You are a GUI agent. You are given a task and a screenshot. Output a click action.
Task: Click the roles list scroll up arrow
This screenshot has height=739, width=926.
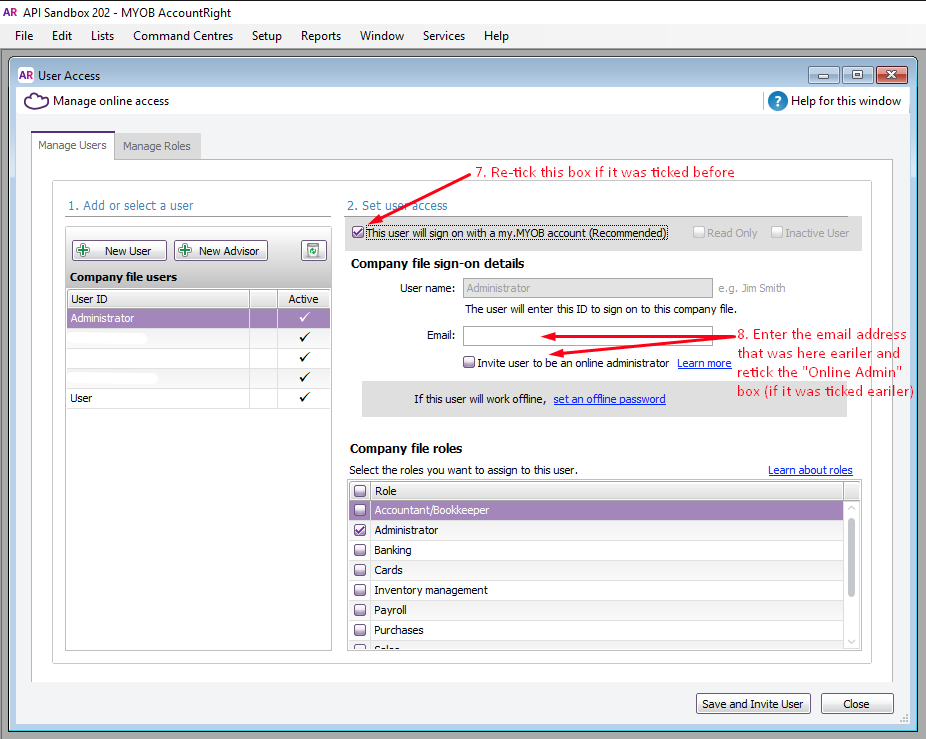(x=852, y=508)
